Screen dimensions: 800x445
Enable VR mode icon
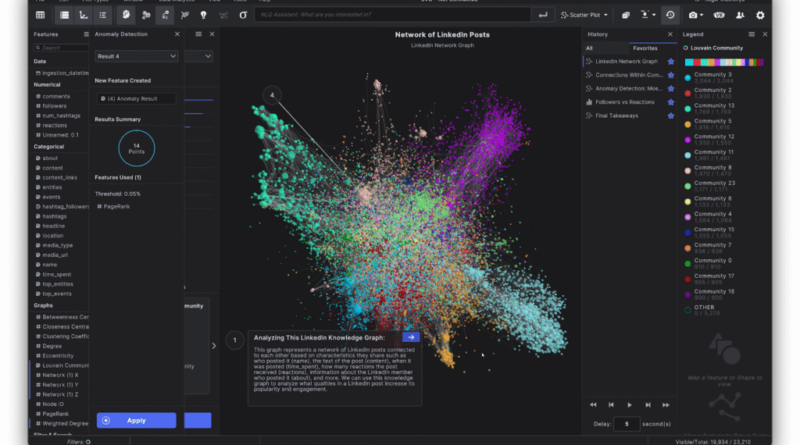(719, 15)
